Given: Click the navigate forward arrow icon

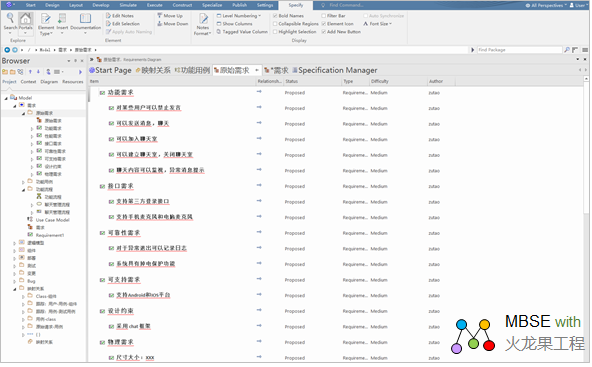Looking at the screenshot, I should (15, 50).
